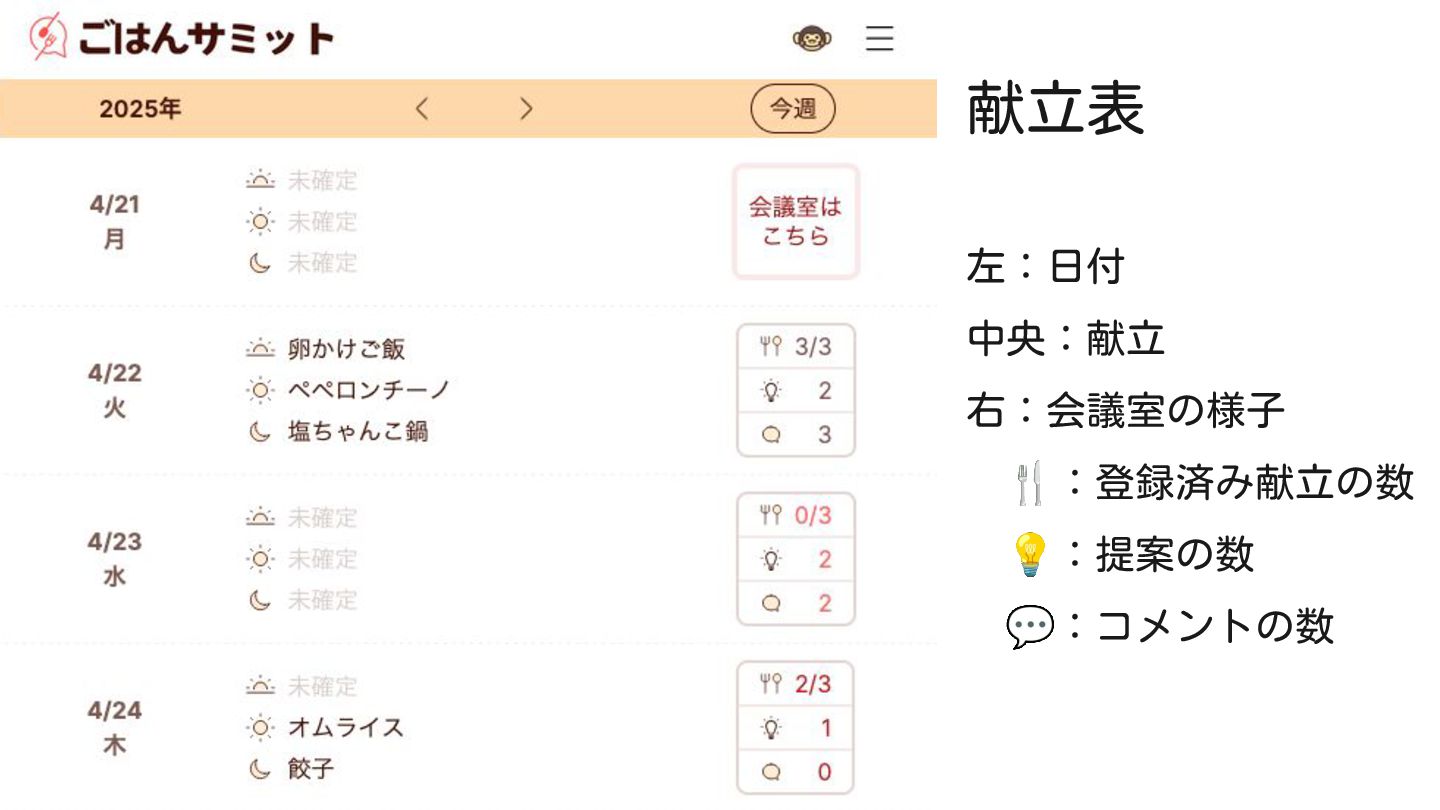Click the moon icon beside 塩ちゃんこ鍋
The image size is (1440, 810).
(260, 432)
